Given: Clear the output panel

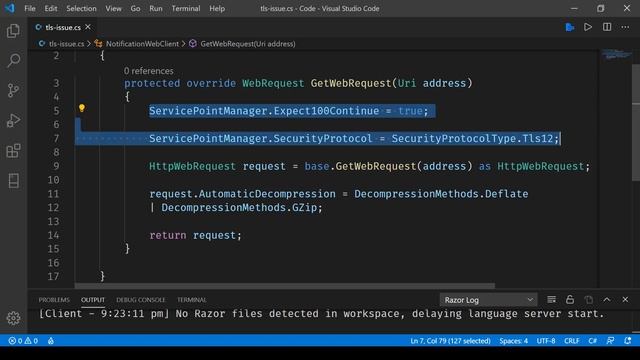Looking at the screenshot, I should (x=551, y=300).
